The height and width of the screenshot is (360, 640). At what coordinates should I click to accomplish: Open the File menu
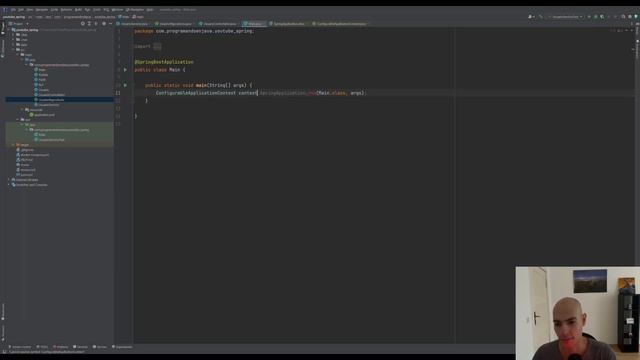pos(13,9)
